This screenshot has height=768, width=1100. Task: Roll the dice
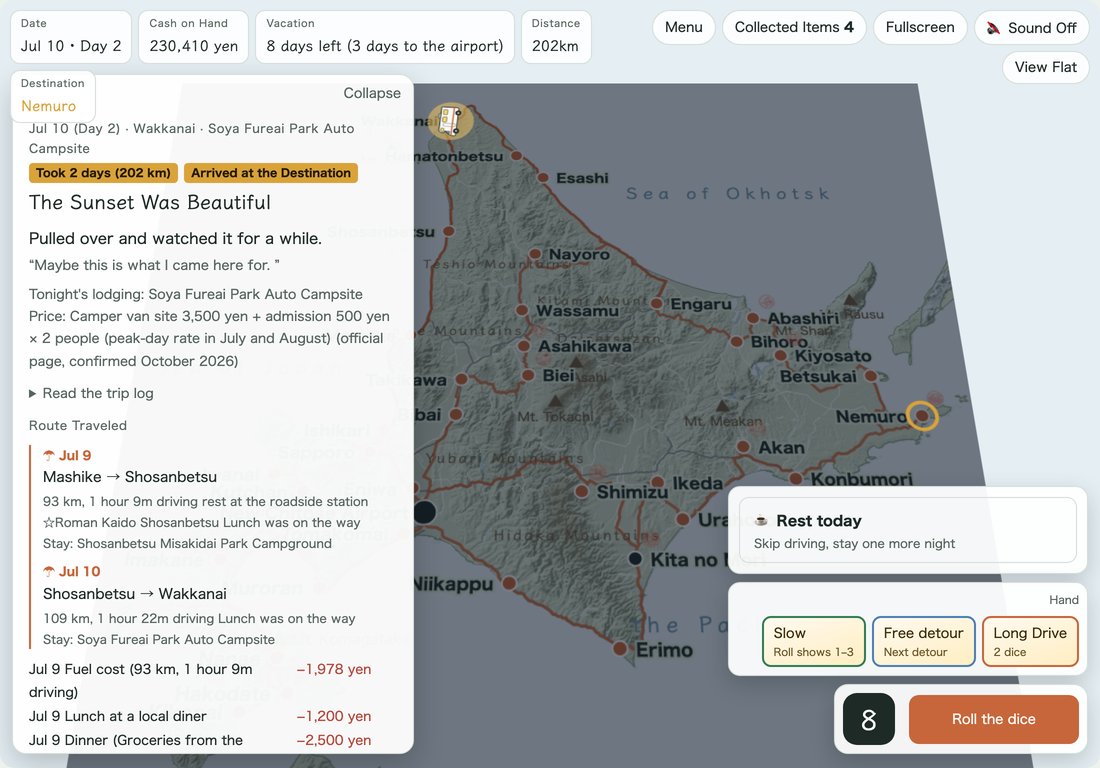[x=993, y=719]
